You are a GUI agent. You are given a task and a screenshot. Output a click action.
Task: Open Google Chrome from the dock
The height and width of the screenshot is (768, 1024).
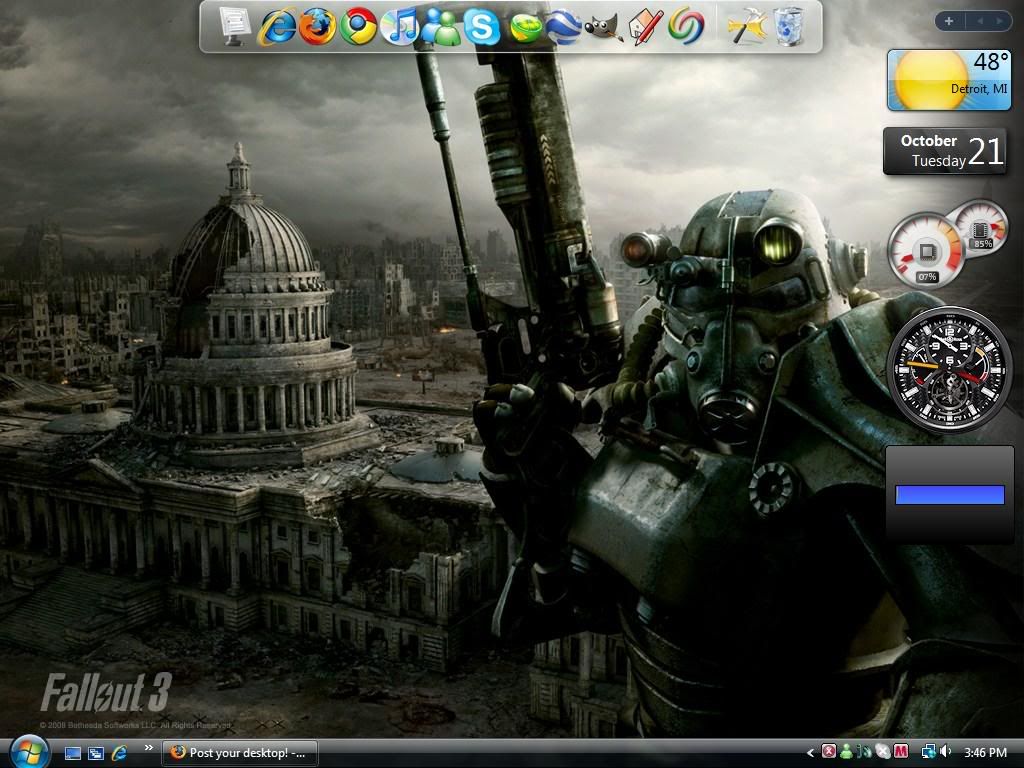tap(358, 27)
